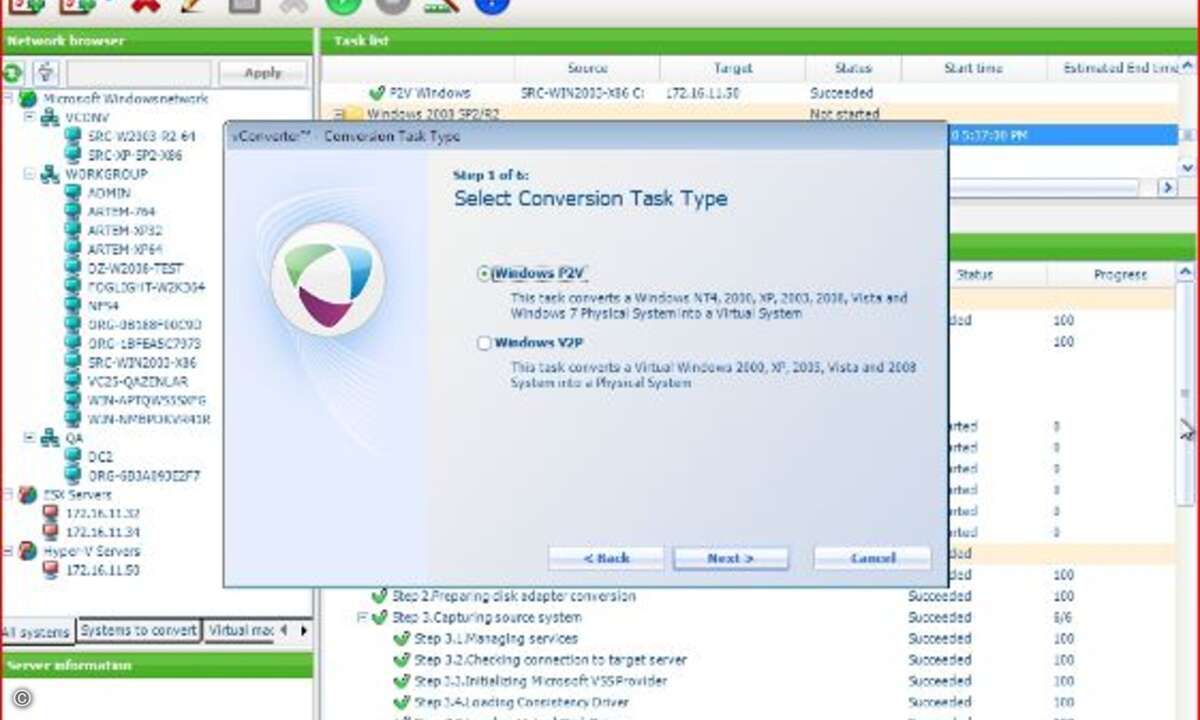The image size is (1200, 720).
Task: Click Step 3.3 Initializing Microsoft VSSProvider
Action: [x=540, y=681]
